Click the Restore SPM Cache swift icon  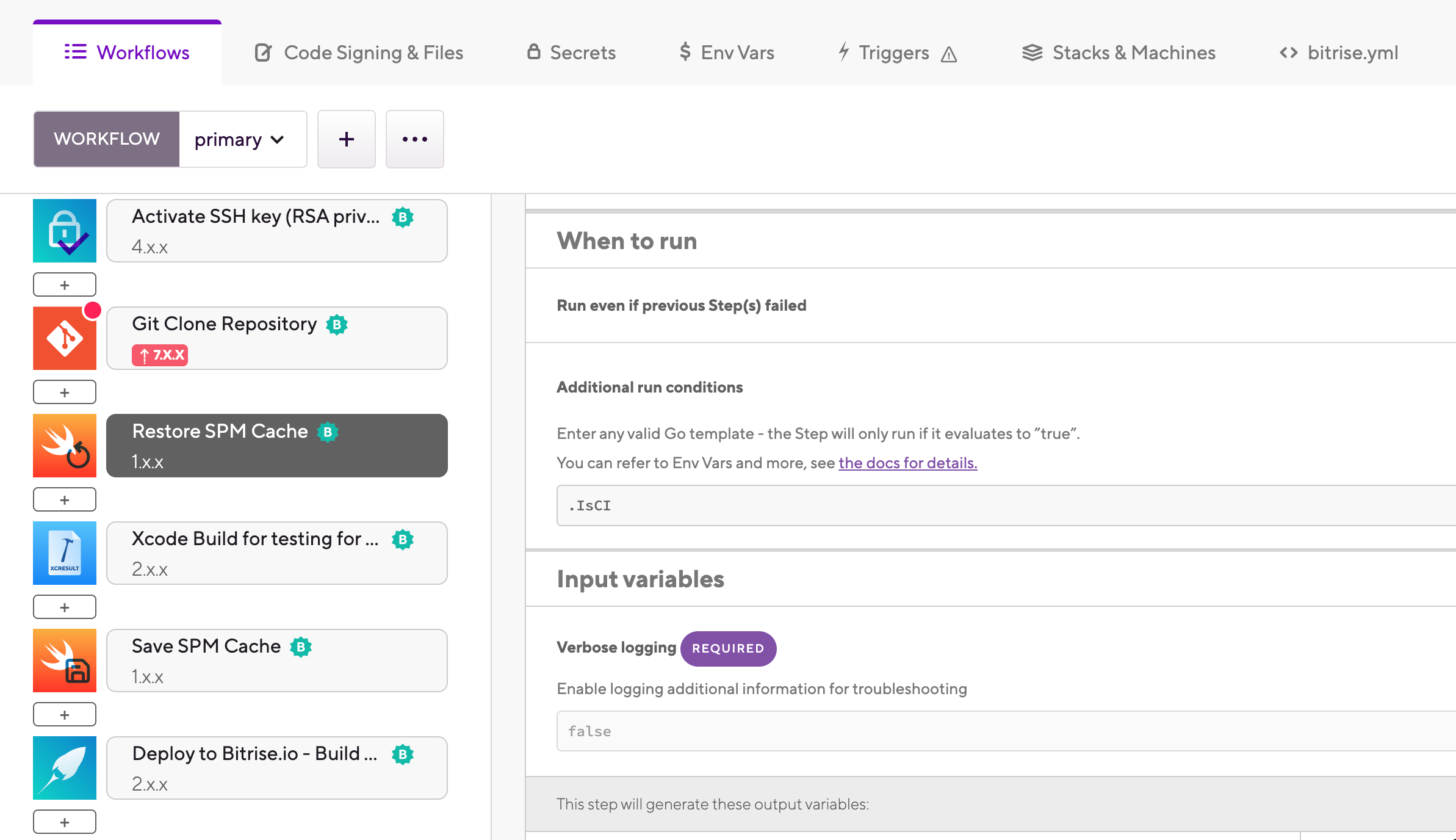pyautogui.click(x=65, y=446)
